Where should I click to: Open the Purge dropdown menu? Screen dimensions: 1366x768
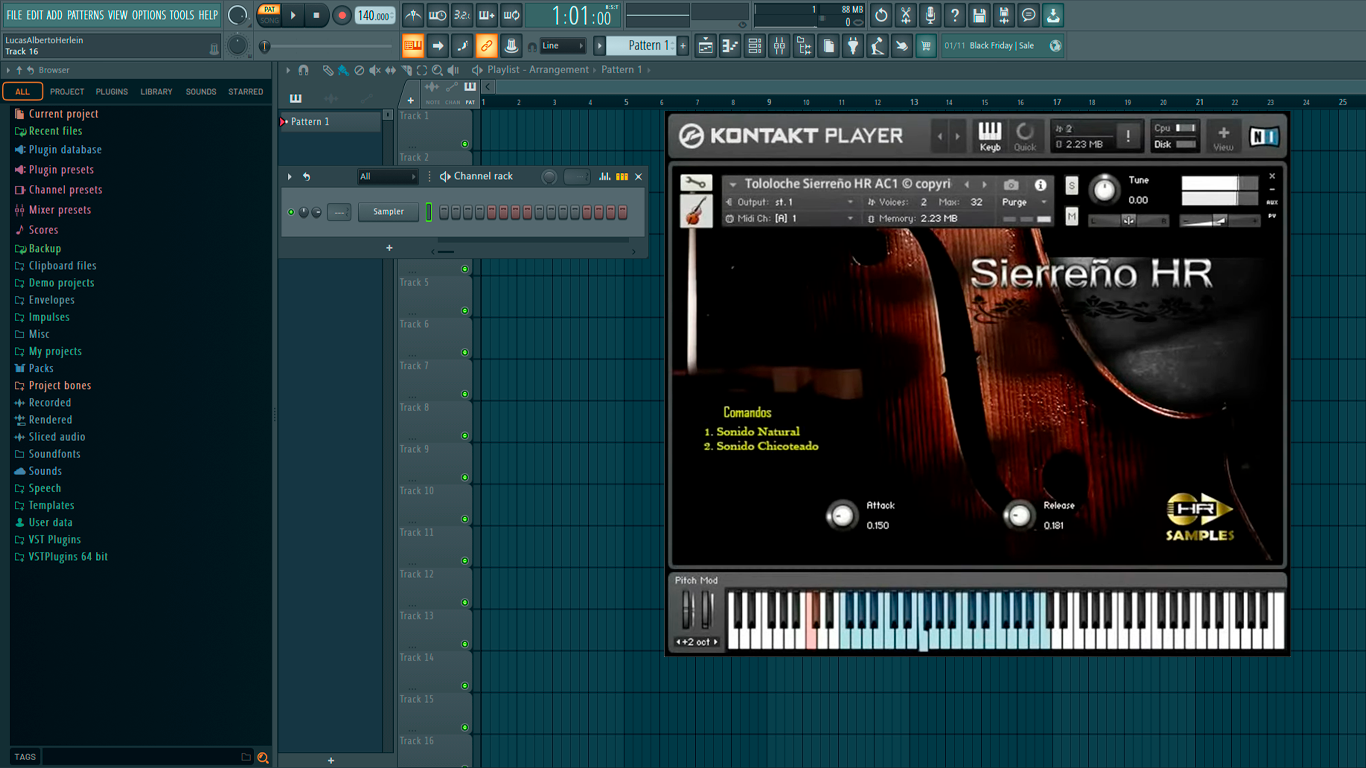pos(1025,202)
